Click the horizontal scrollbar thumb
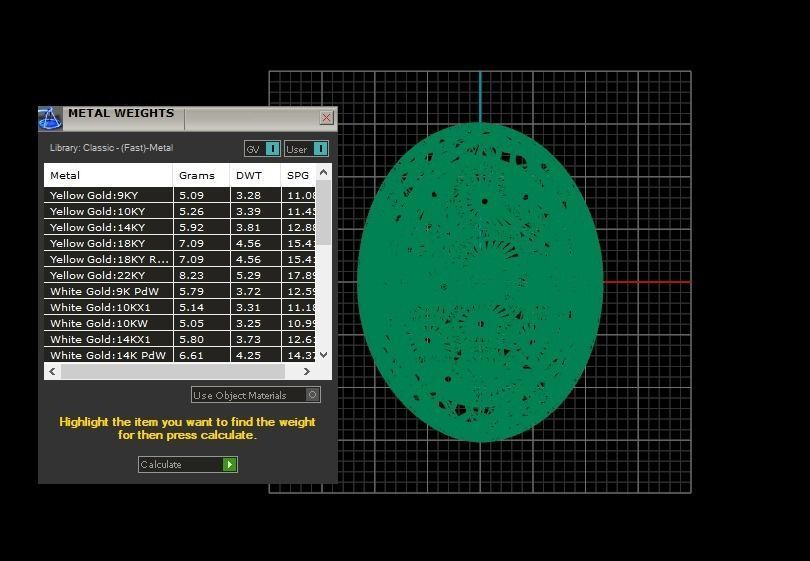 coord(173,371)
